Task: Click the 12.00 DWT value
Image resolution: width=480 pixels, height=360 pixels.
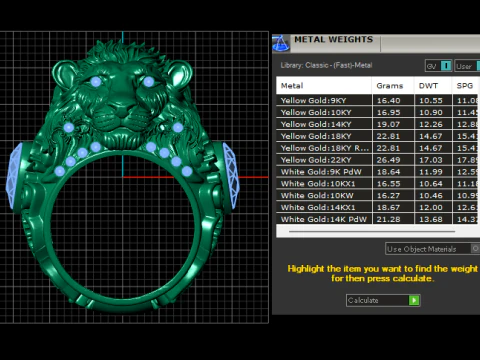Action: (431, 207)
